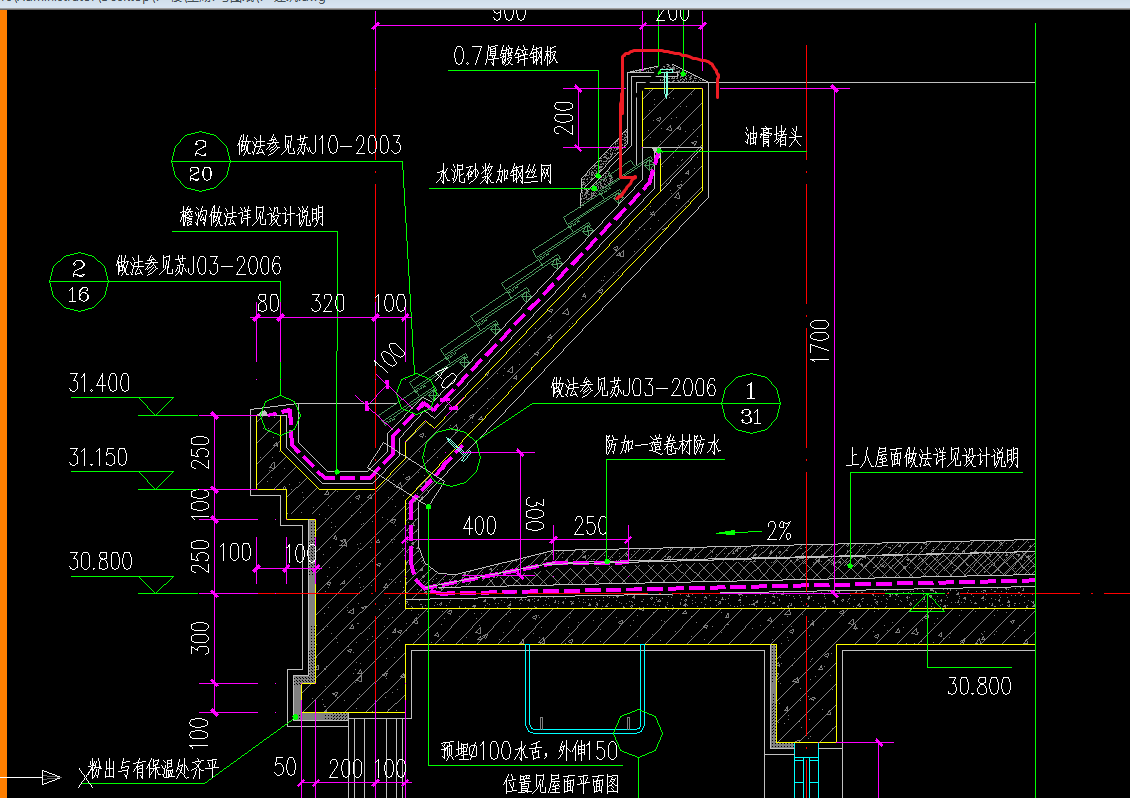Image resolution: width=1130 pixels, height=798 pixels.
Task: Select the '水泥砂浆加钢丝网' label
Action: (494, 174)
